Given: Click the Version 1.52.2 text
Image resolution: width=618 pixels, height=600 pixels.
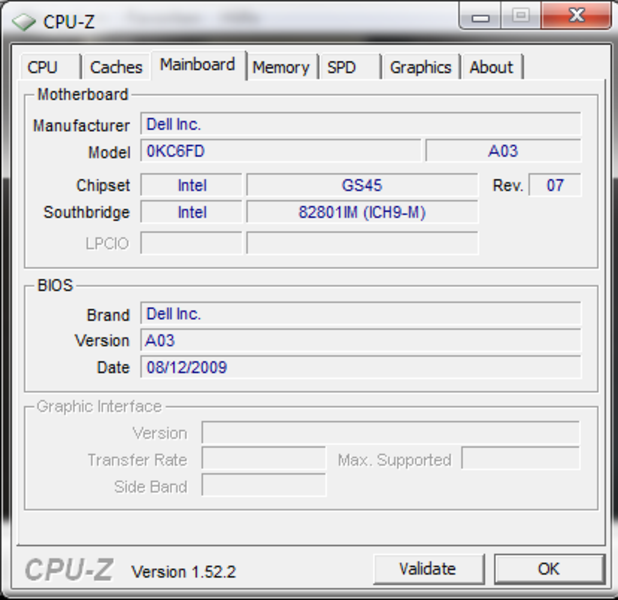Looking at the screenshot, I should [x=184, y=572].
